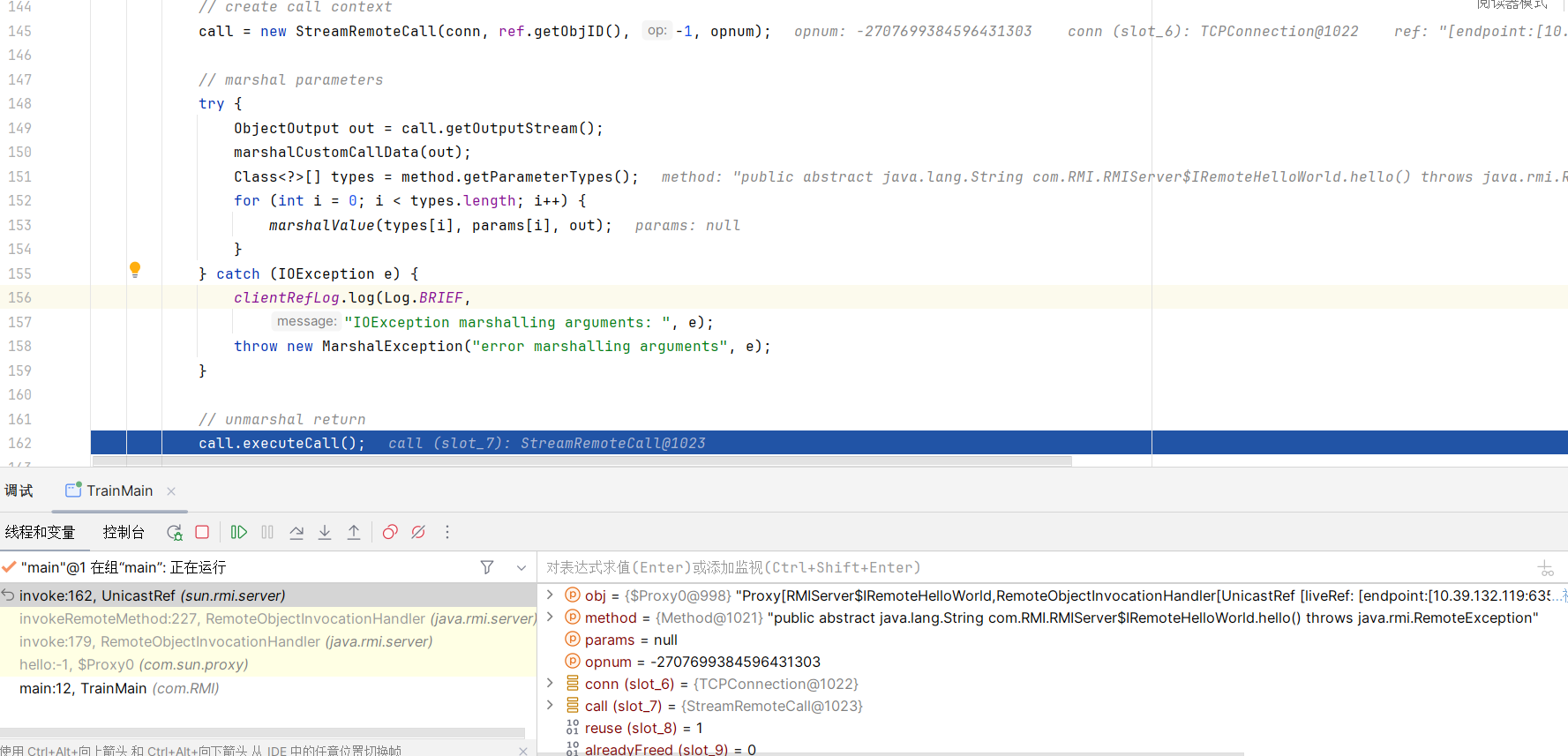This screenshot has height=756, width=1568.
Task: Mute all breakpoints
Action: 418,532
